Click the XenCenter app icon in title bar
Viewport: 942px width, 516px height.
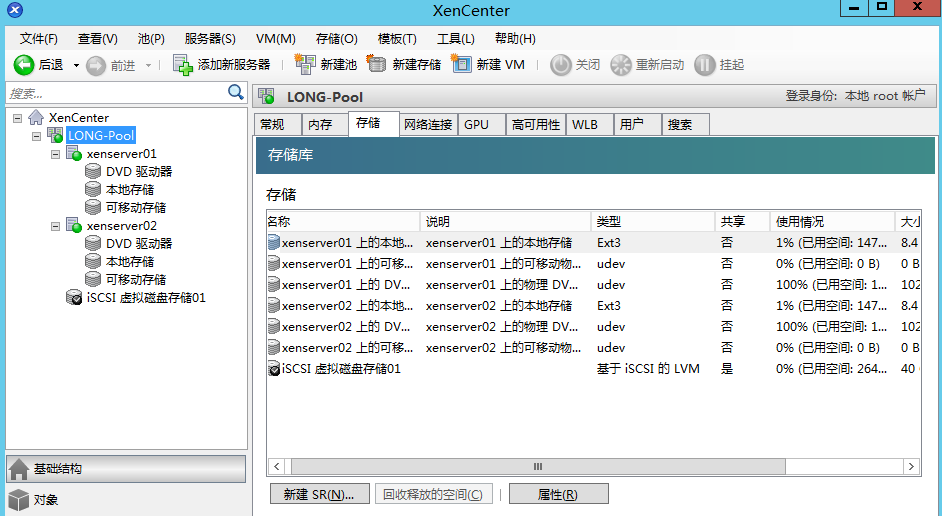(x=15, y=10)
